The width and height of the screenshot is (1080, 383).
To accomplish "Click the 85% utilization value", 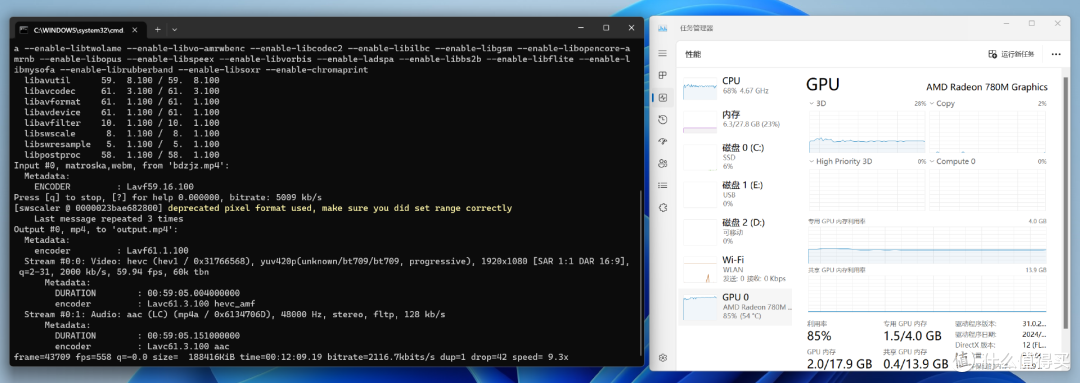I will tap(819, 336).
